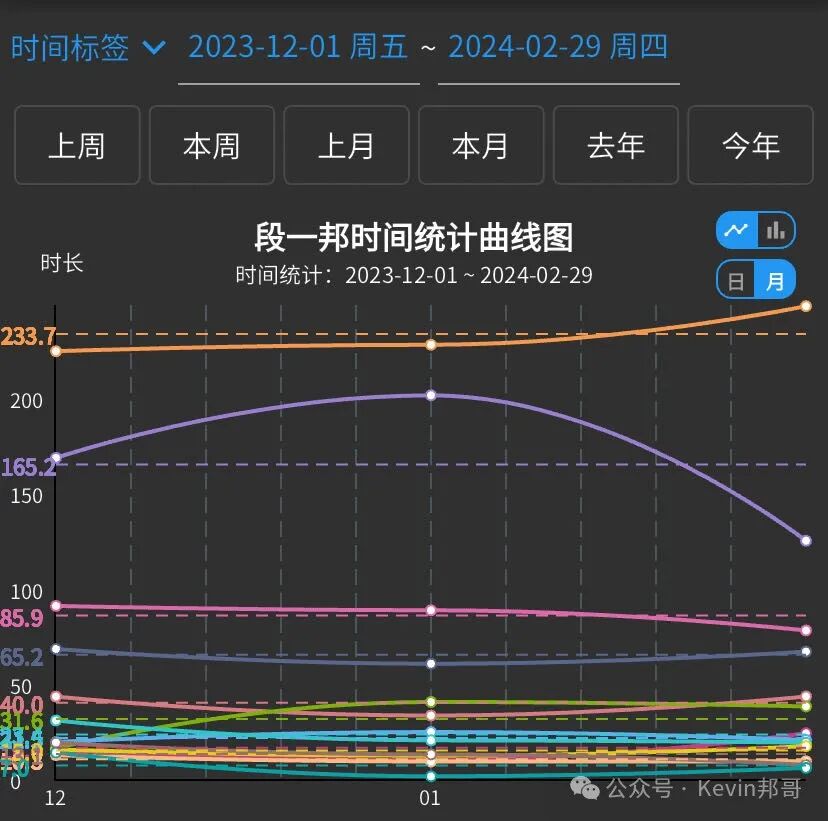Choose the 本周 range button
Viewport: 828px width, 821px height.
tap(212, 145)
